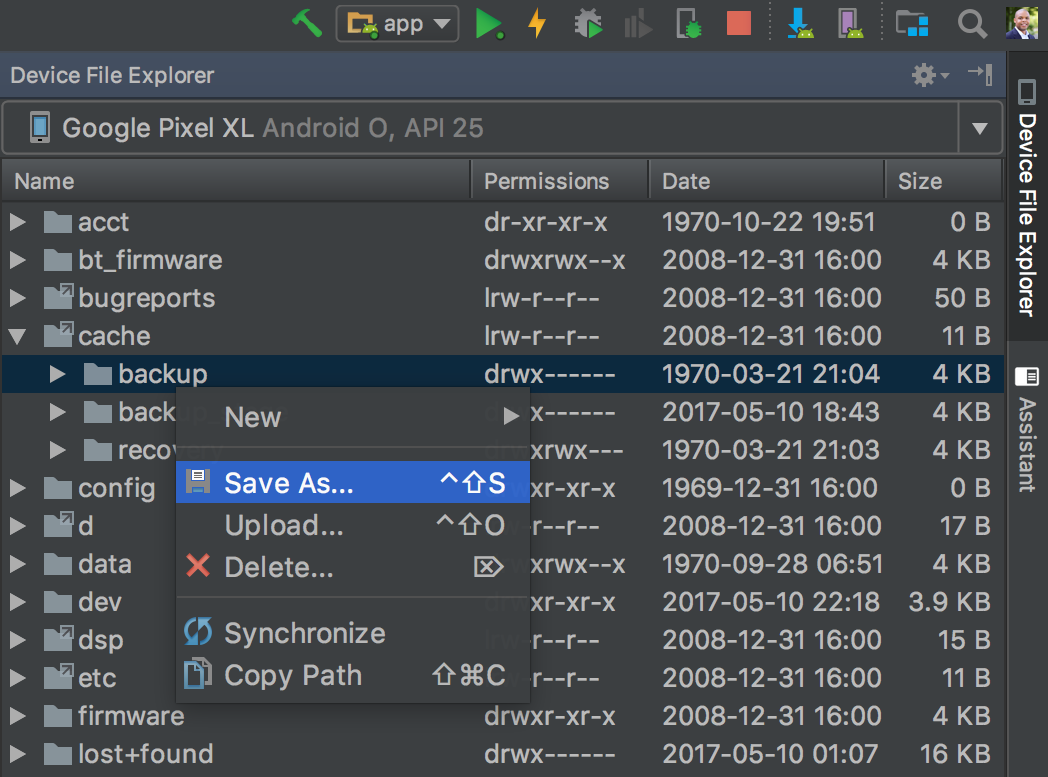The width and height of the screenshot is (1048, 777).
Task: Start debugging with the bug icon
Action: click(x=588, y=23)
